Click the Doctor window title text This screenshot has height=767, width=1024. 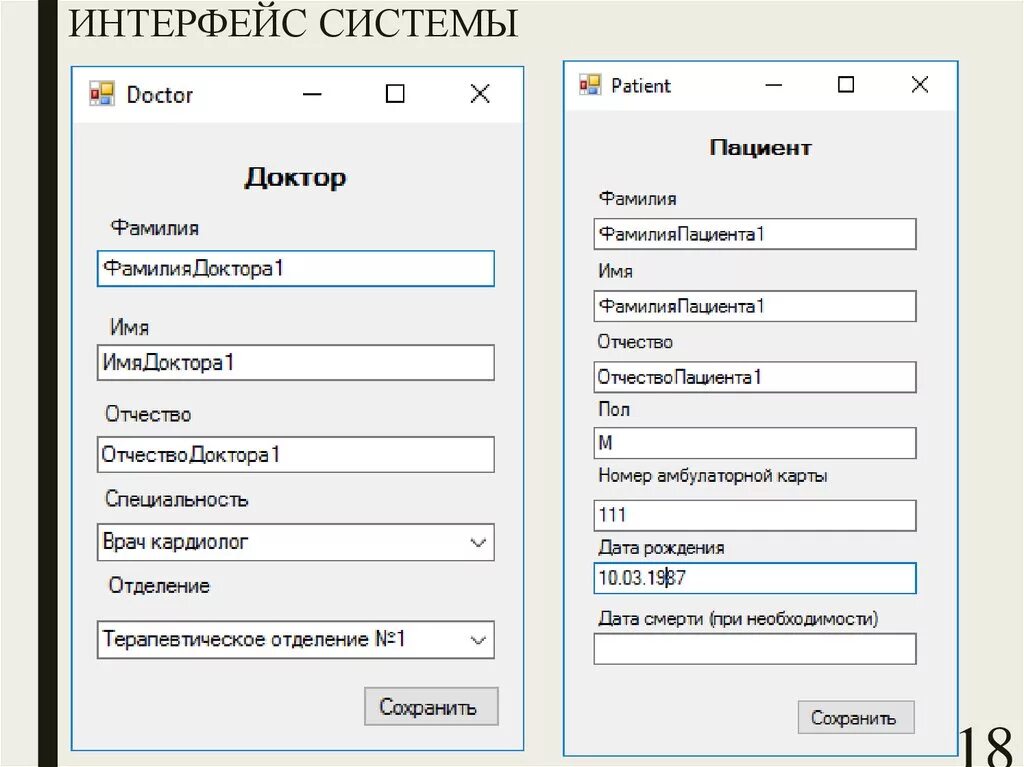pos(160,95)
